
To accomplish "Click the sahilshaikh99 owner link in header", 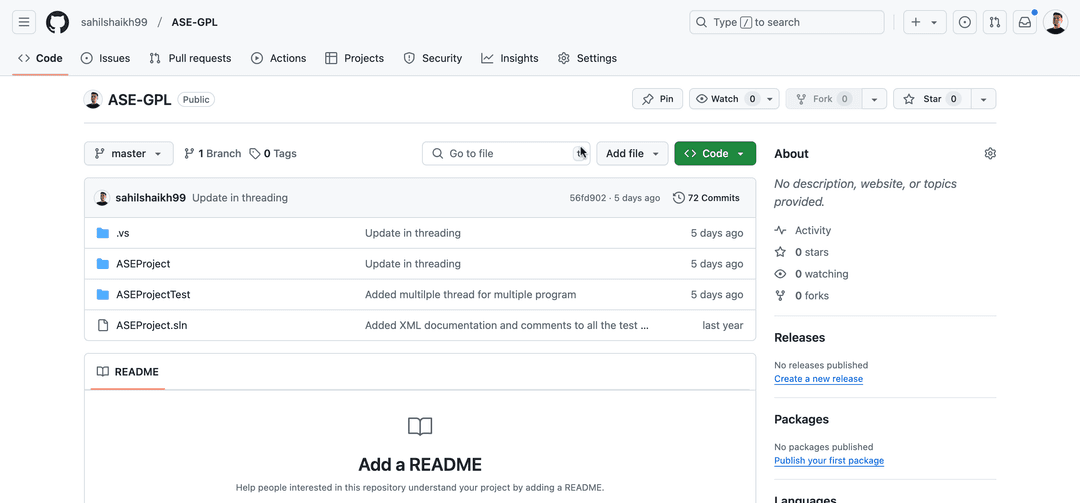I will click(x=114, y=22).
